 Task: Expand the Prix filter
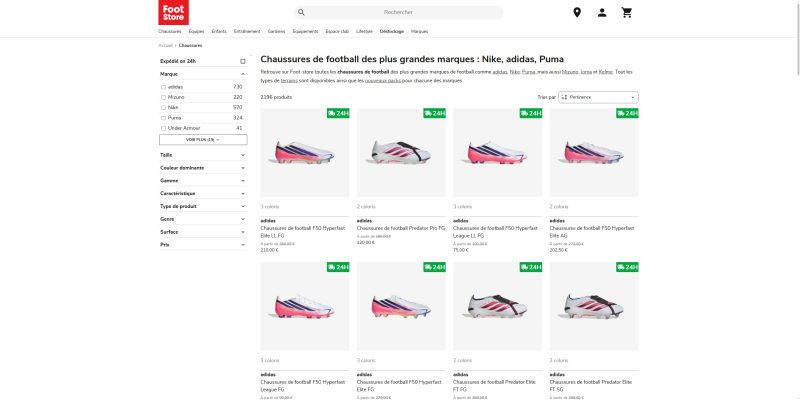click(203, 244)
